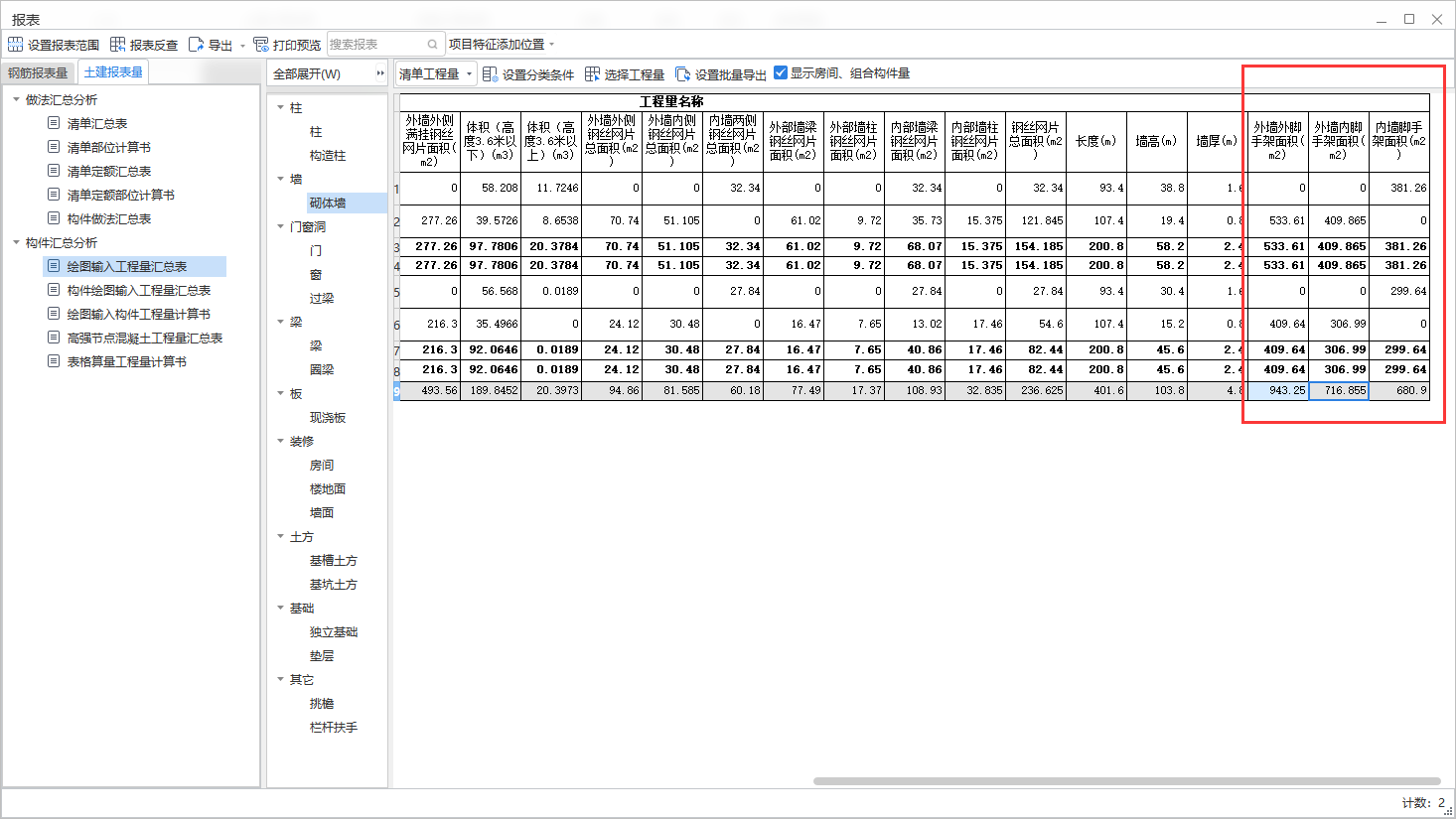The width and height of the screenshot is (1456, 819).
Task: Click row number 9 header
Action: (x=396, y=391)
